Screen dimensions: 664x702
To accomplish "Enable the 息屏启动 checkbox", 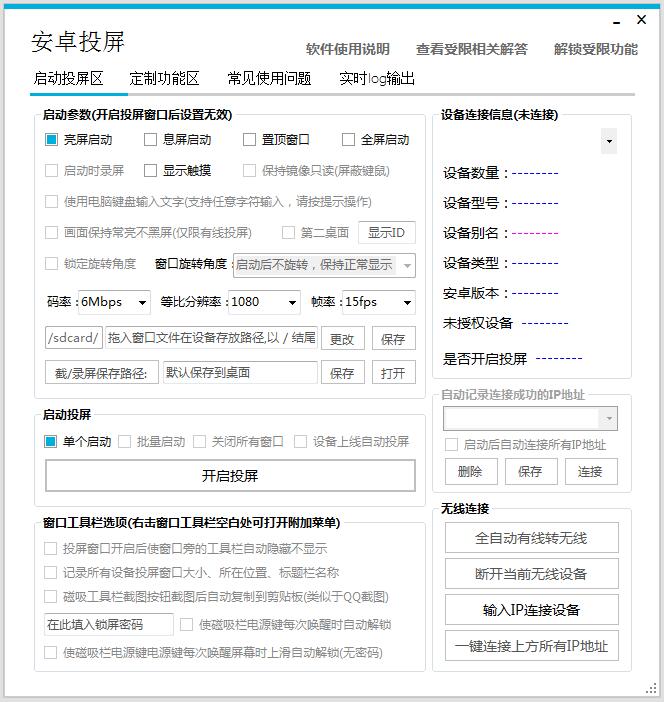I will (150, 140).
